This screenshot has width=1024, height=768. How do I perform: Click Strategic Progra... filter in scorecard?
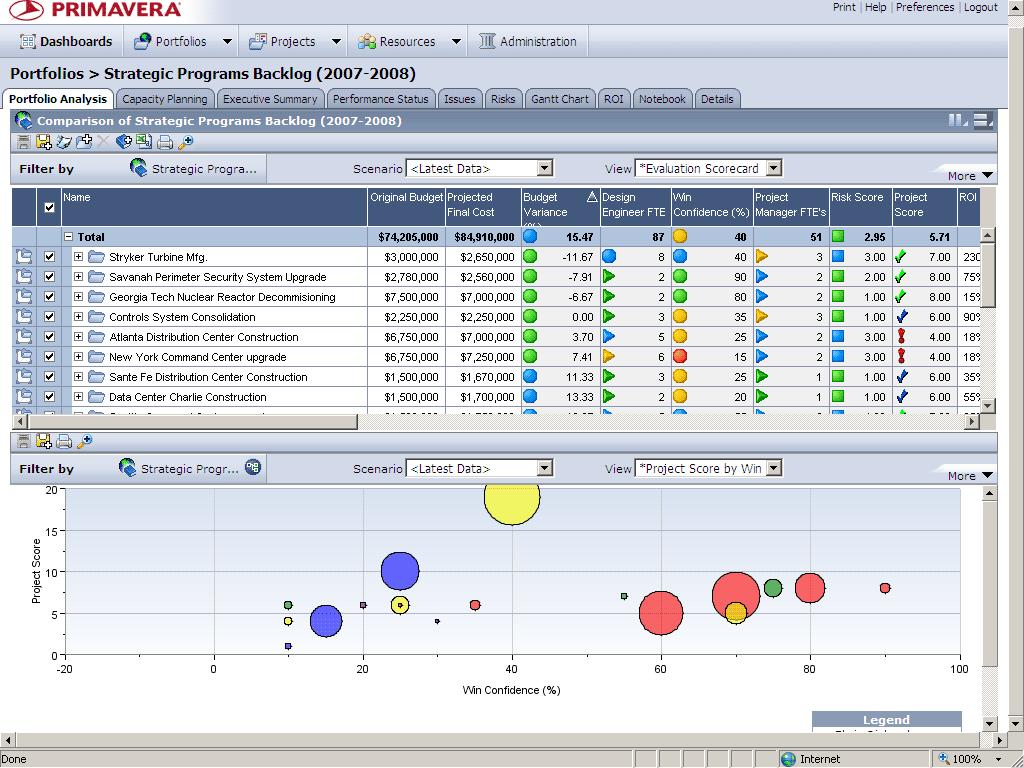click(x=193, y=168)
